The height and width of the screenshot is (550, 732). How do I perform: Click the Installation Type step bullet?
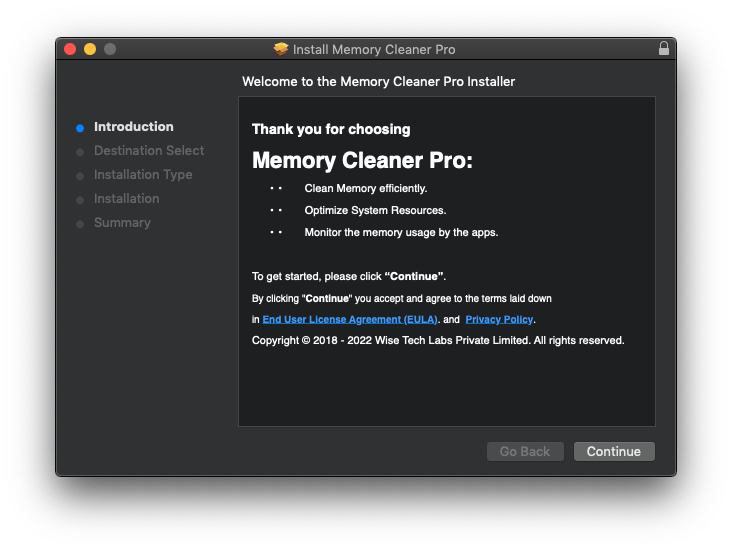pos(80,176)
